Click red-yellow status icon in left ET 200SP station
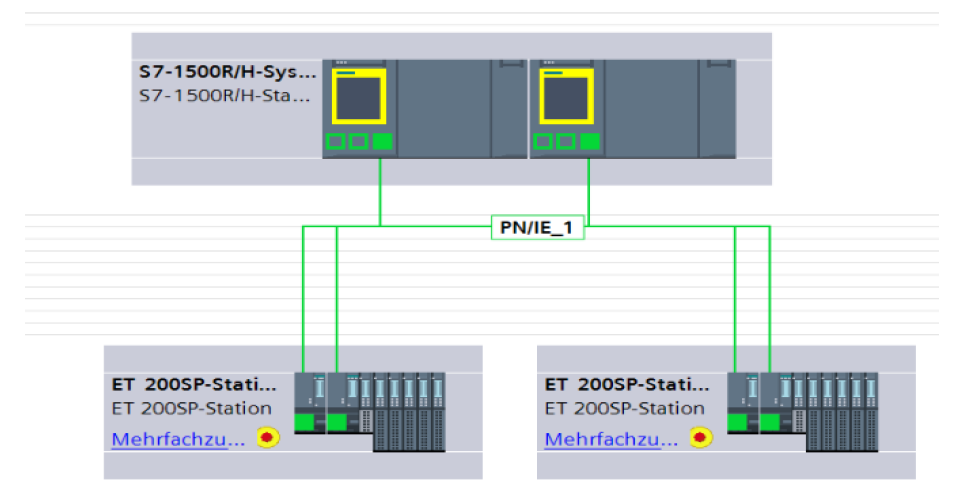The width and height of the screenshot is (960, 483). pos(268,438)
